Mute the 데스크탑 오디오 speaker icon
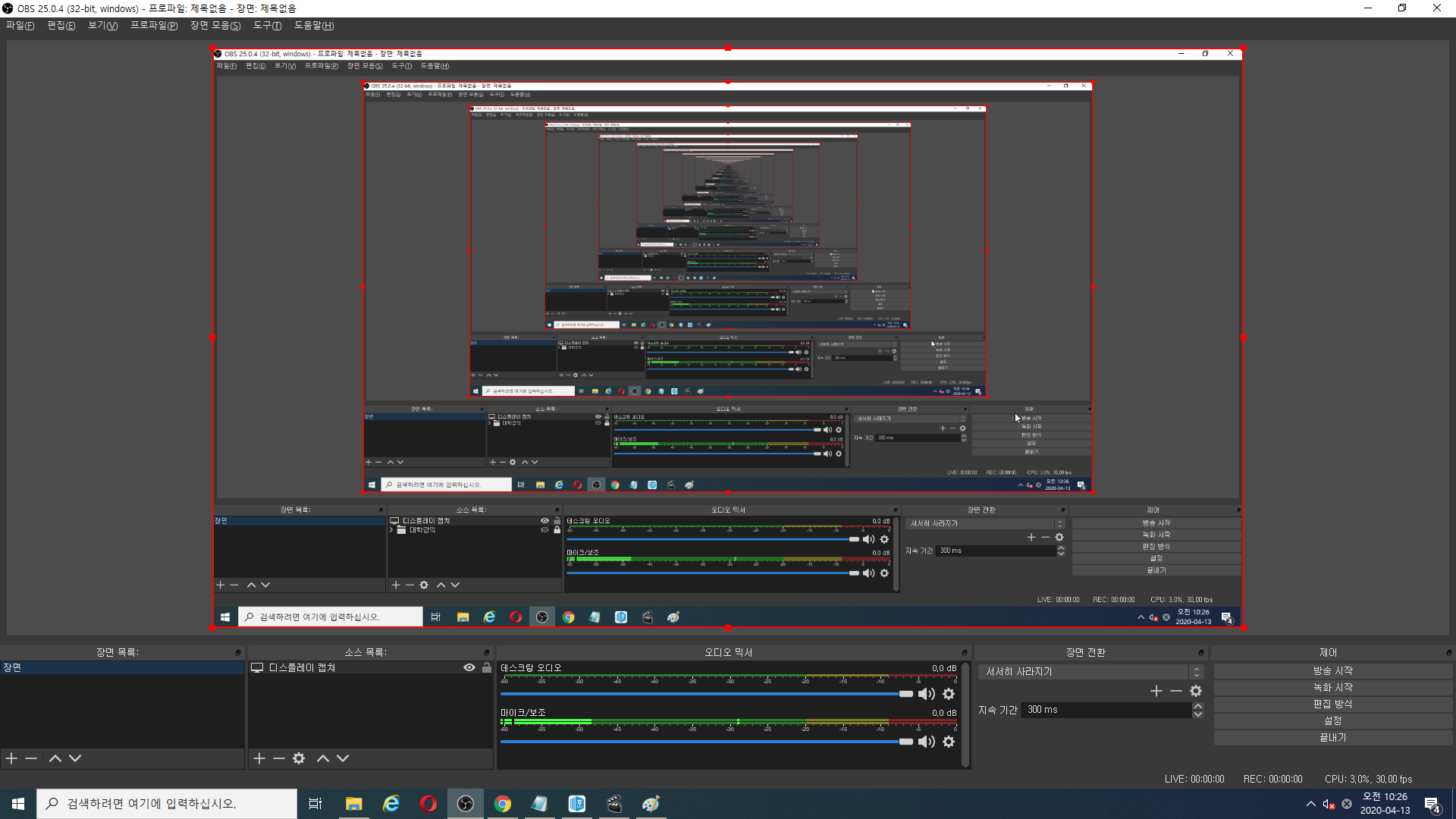This screenshot has height=819, width=1456. pyautogui.click(x=926, y=694)
